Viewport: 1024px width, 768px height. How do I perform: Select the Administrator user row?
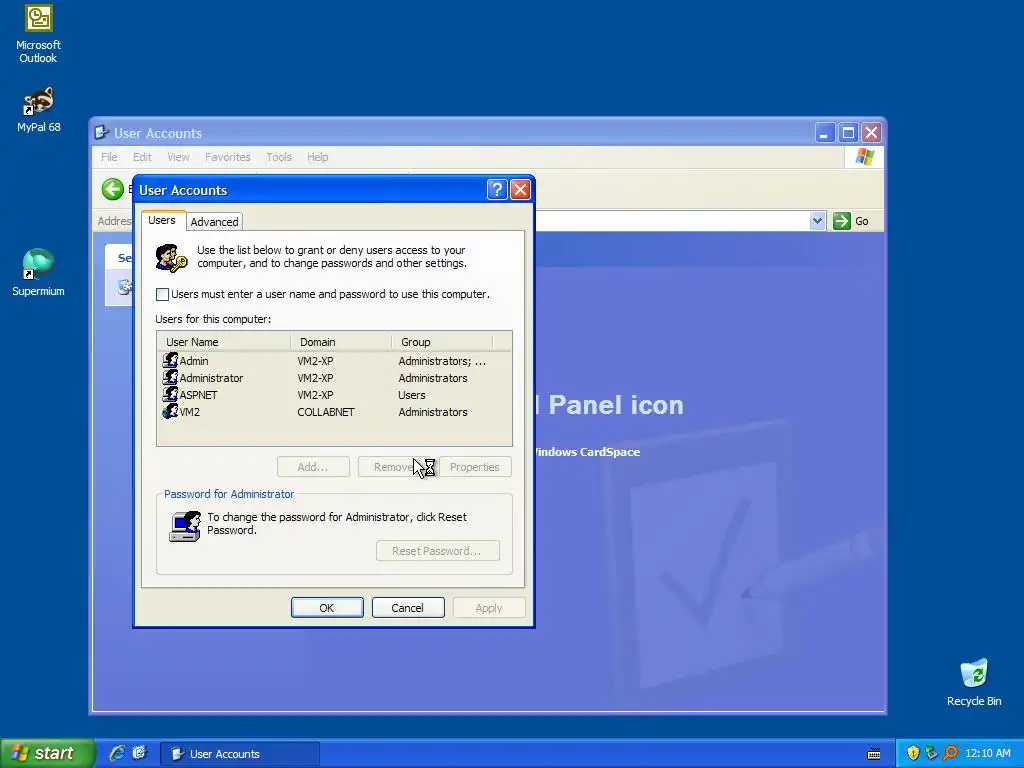(334, 378)
